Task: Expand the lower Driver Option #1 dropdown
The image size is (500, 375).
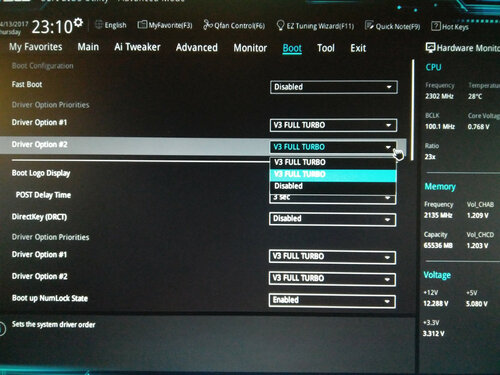Action: (x=332, y=257)
